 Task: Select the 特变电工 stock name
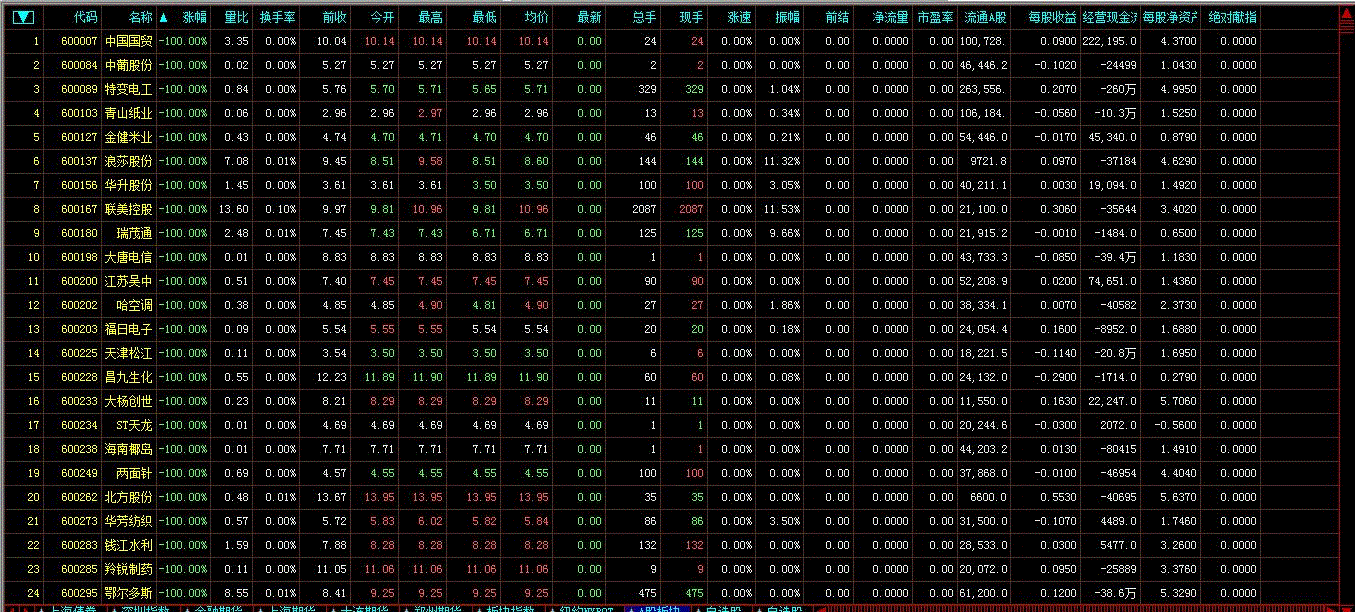click(x=129, y=89)
